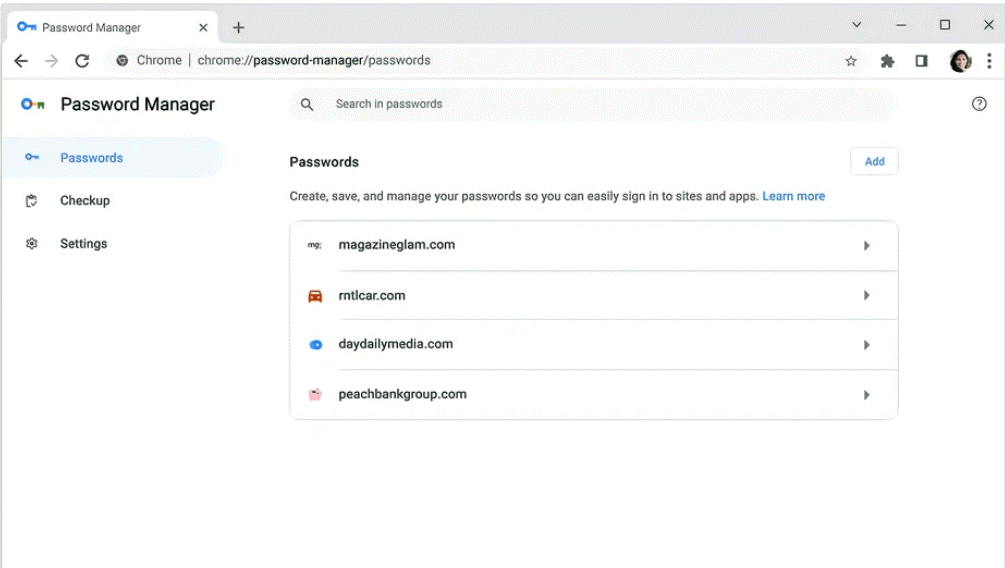Click the Settings gear icon
The width and height of the screenshot is (1005, 568).
tap(31, 244)
